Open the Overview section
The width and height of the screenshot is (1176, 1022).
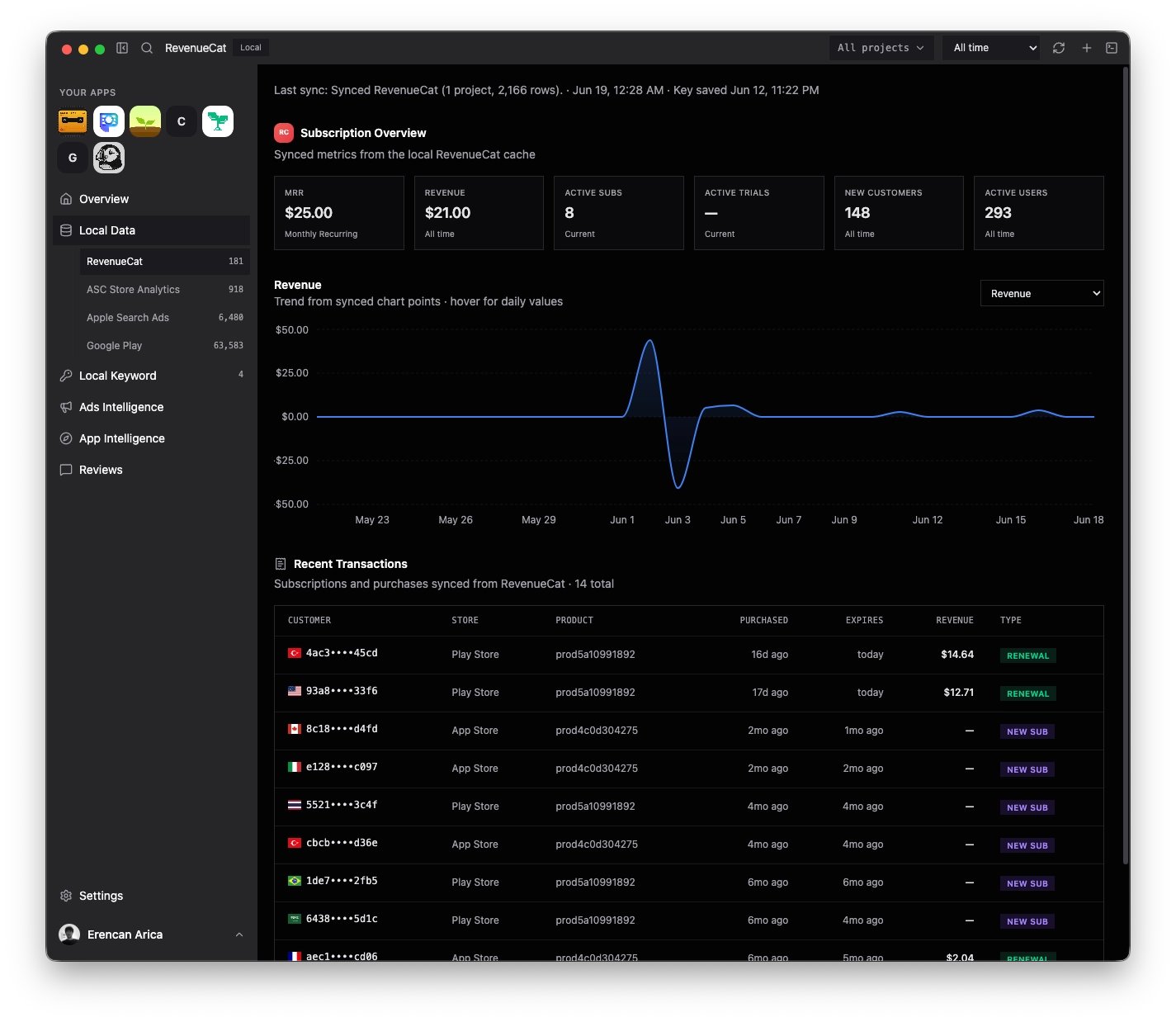[152, 199]
